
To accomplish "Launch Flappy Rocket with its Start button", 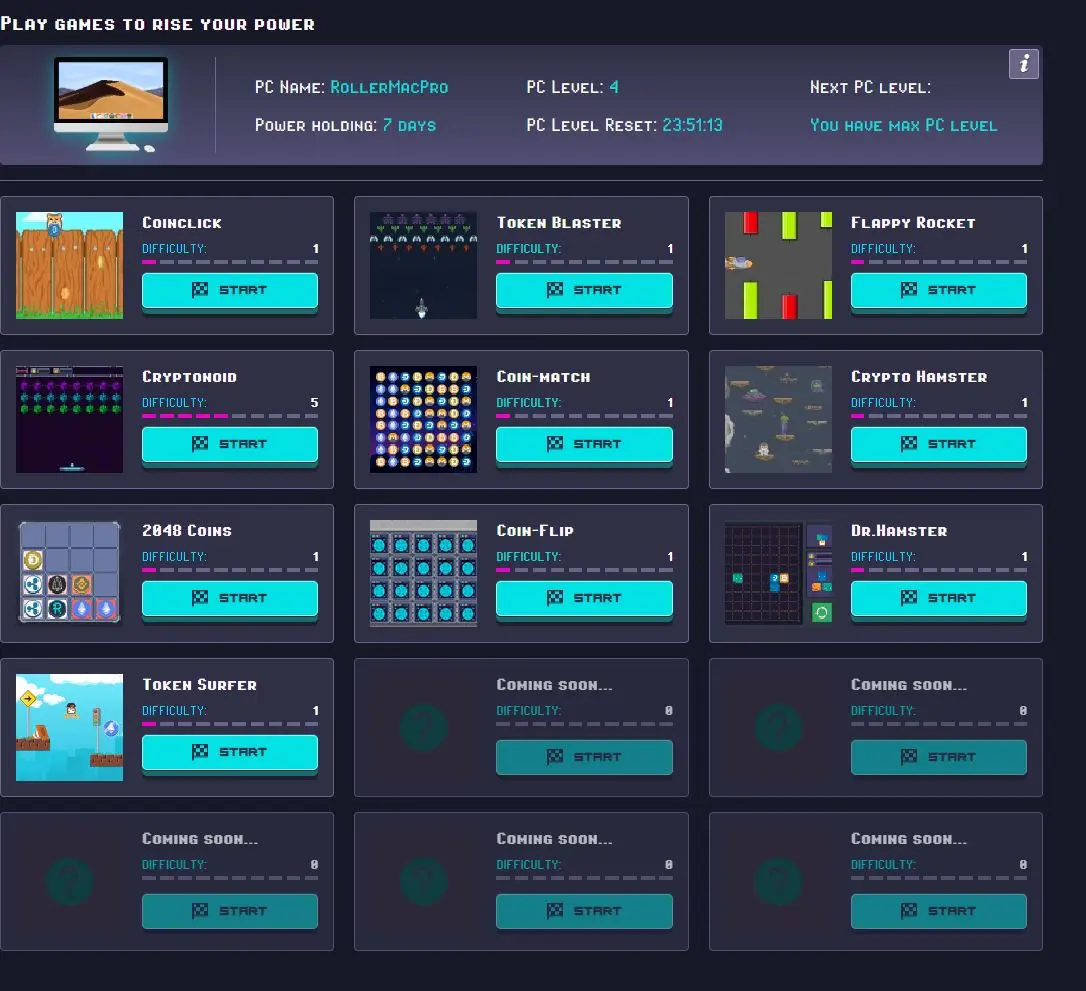I will click(x=938, y=290).
